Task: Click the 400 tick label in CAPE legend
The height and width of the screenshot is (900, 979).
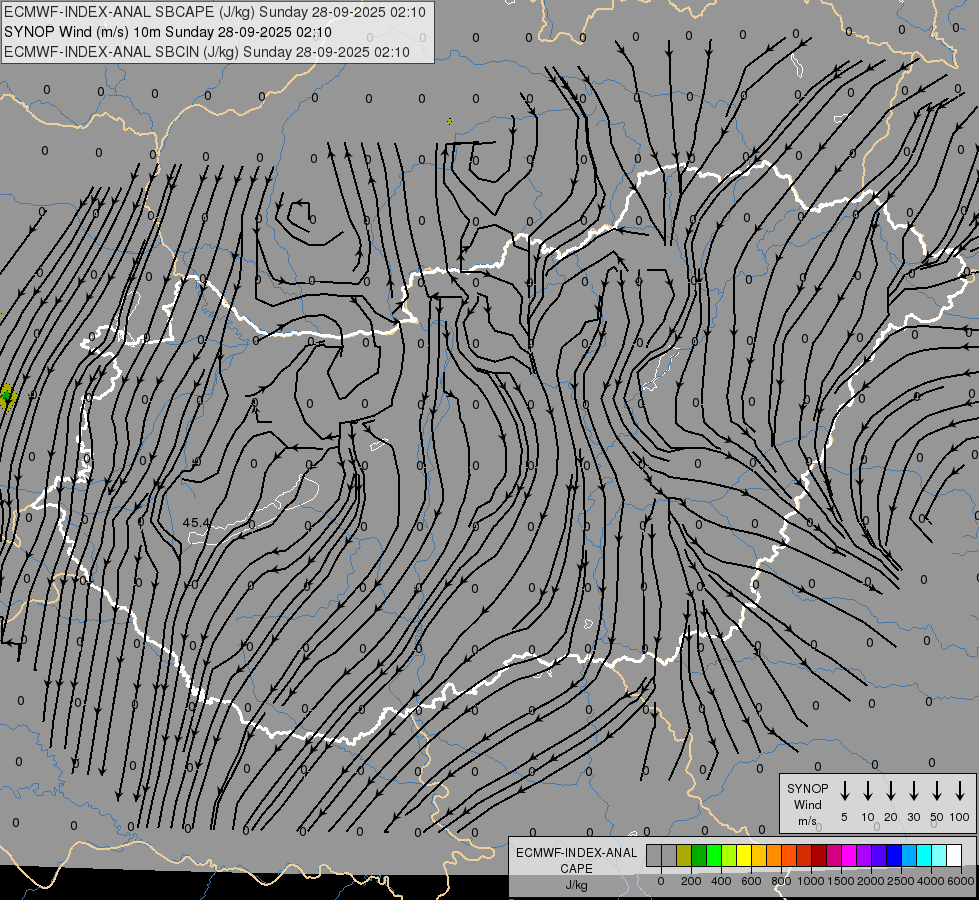Action: click(721, 881)
